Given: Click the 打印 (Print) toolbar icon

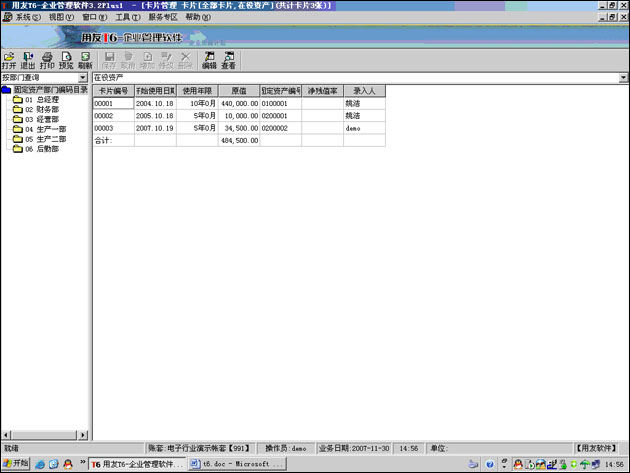Looking at the screenshot, I should (x=47, y=61).
